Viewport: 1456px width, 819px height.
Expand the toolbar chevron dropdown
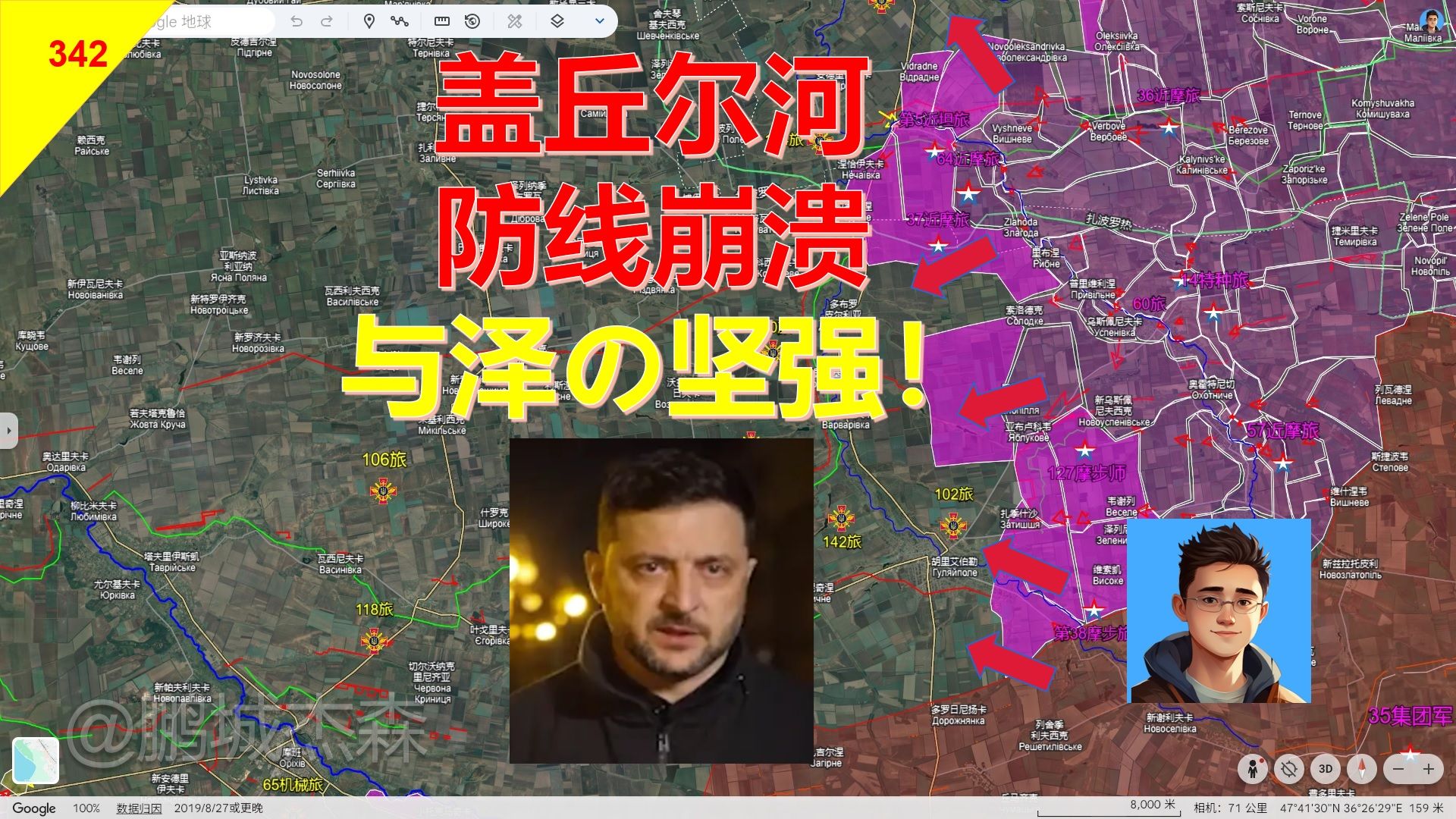tap(599, 21)
